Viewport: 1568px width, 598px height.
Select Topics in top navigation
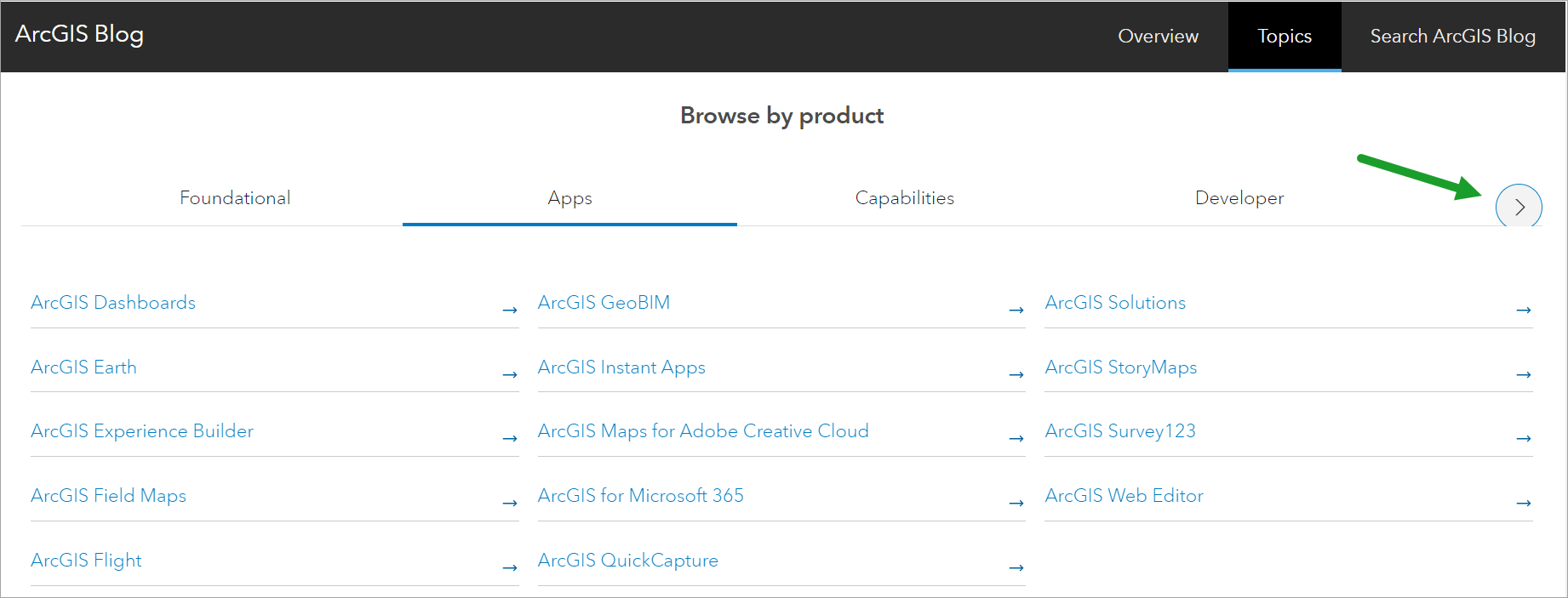click(1285, 37)
